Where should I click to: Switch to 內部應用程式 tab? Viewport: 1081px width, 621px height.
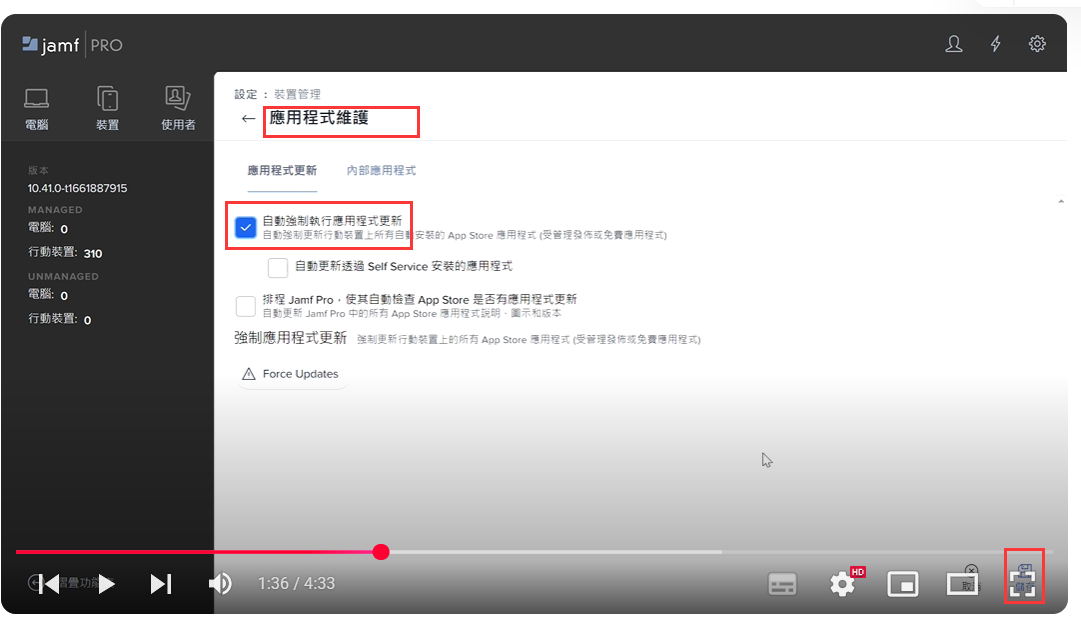click(381, 170)
